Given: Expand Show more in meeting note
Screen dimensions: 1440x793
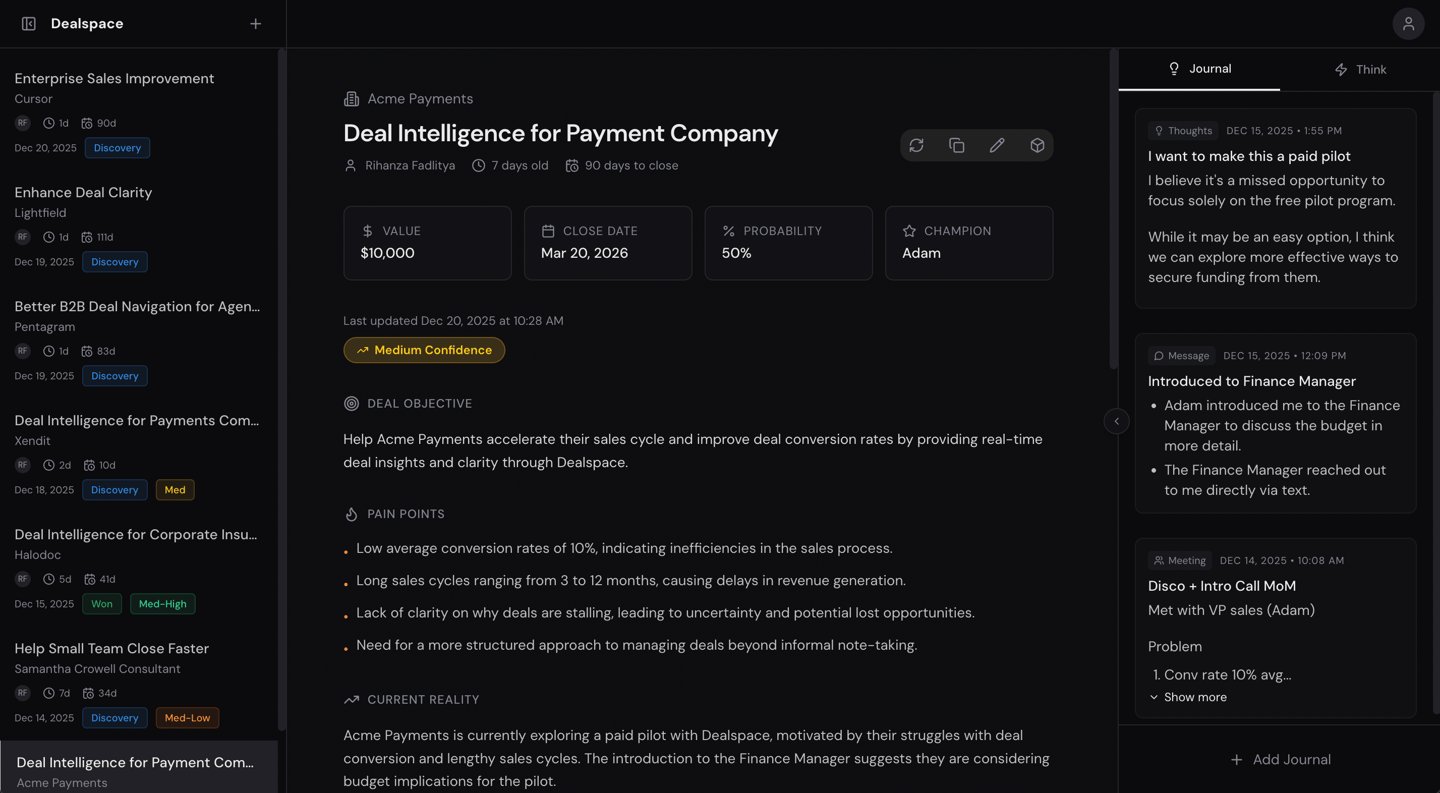Looking at the screenshot, I should point(1188,697).
